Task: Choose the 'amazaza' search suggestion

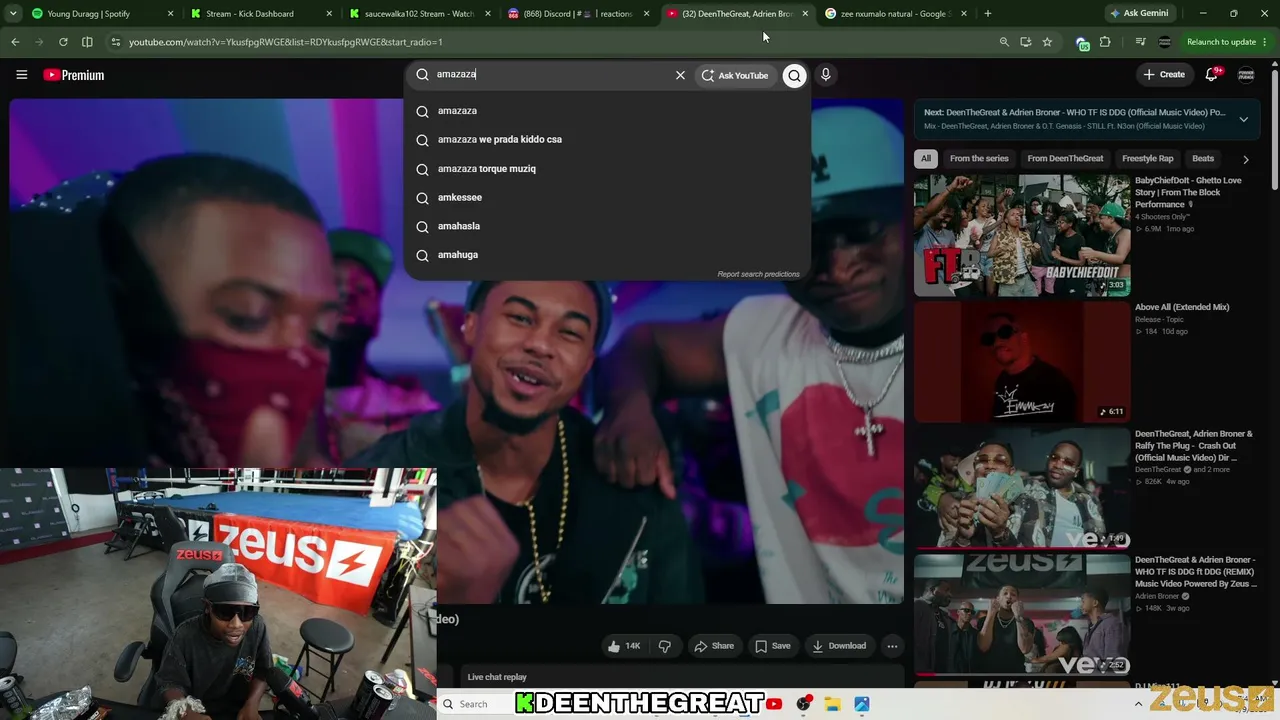Action: (x=607, y=111)
